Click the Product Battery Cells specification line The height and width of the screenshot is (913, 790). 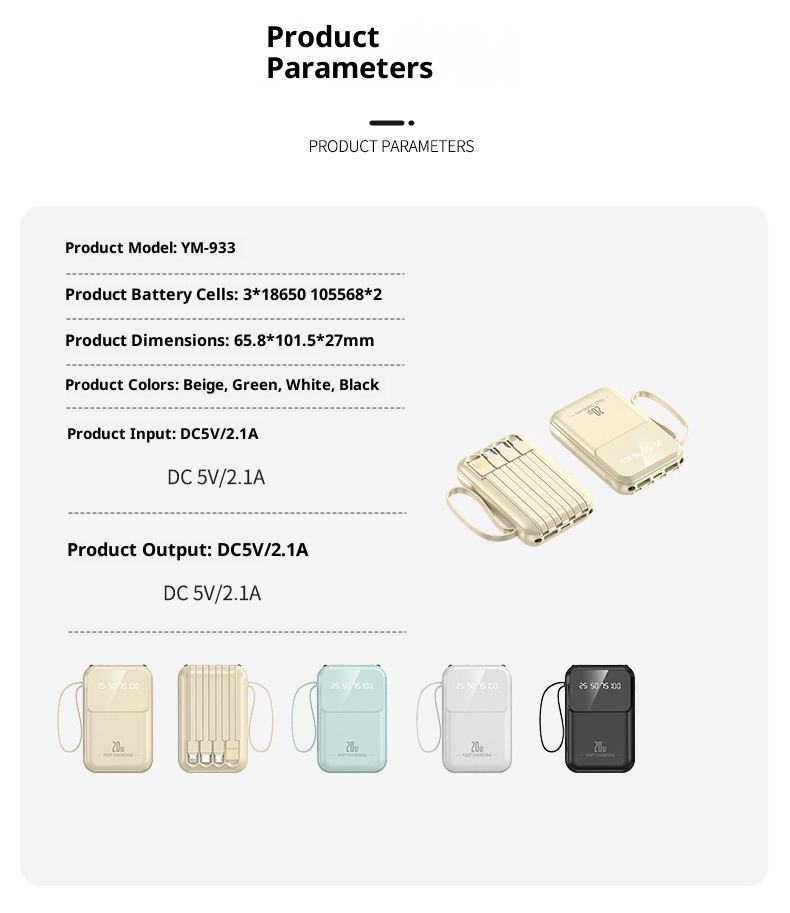pyautogui.click(x=223, y=295)
